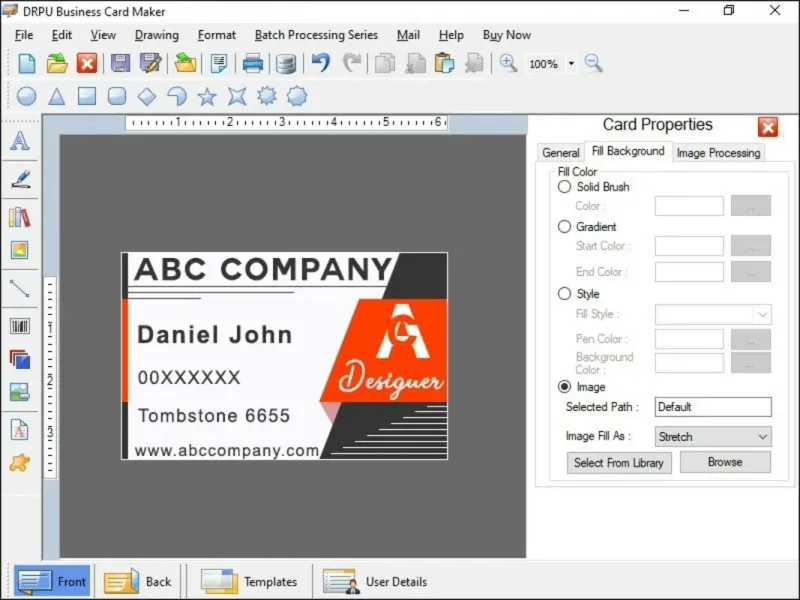Switch to the General tab
The image size is (800, 600).
561,153
